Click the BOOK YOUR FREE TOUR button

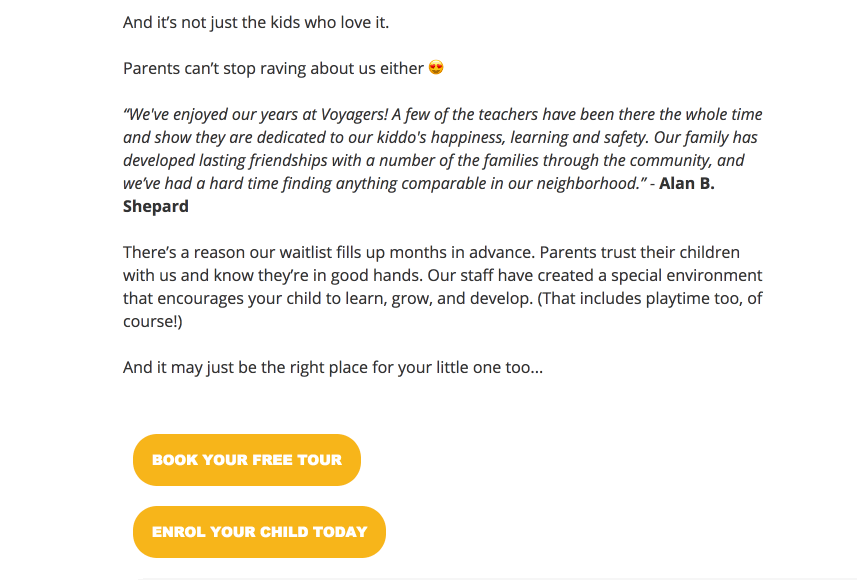click(x=246, y=460)
